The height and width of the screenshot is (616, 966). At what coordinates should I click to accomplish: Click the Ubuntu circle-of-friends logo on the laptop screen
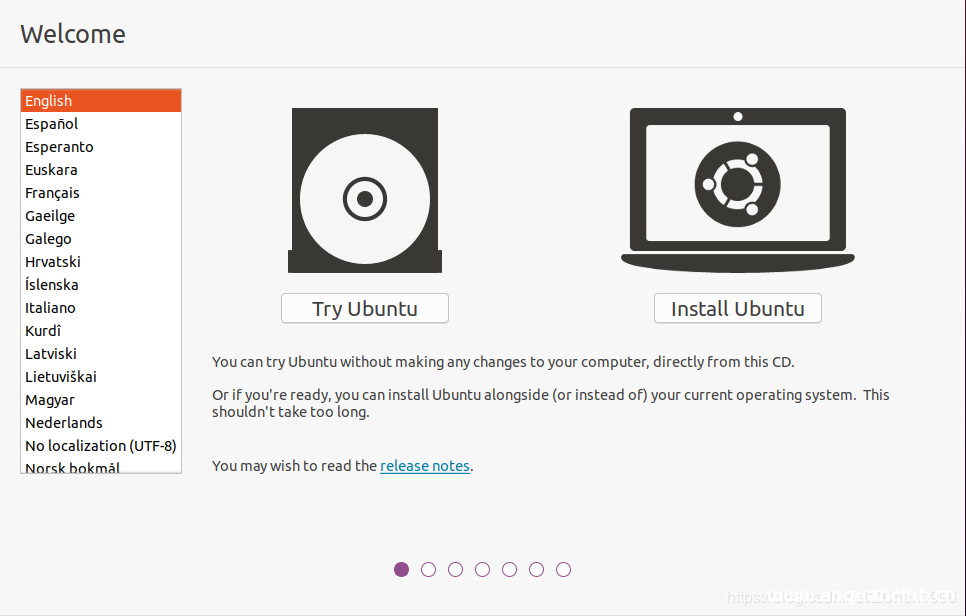tap(737, 181)
